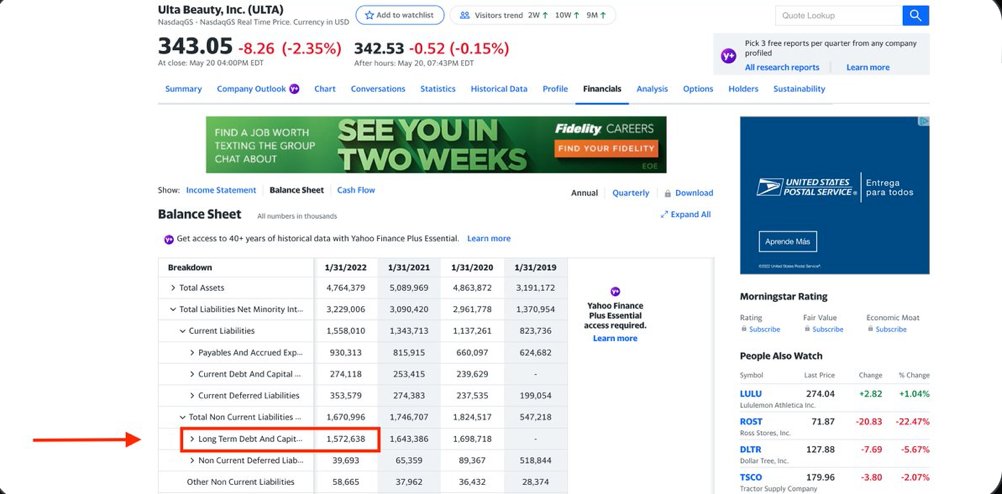This screenshot has height=494, width=1002.
Task: Go to the Holders tab
Action: [743, 89]
